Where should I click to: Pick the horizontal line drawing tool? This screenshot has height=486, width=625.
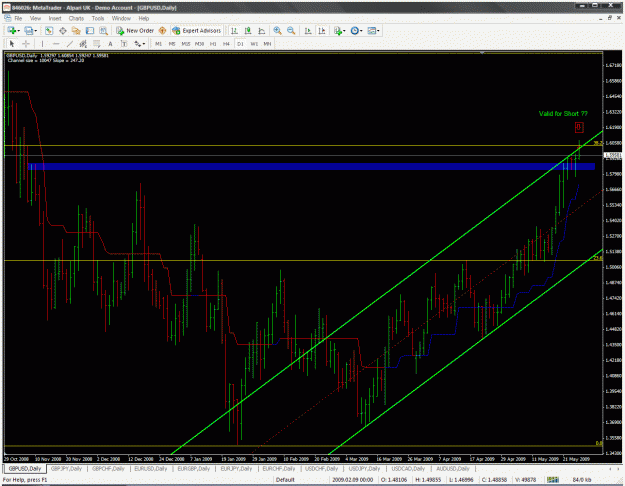[56, 44]
